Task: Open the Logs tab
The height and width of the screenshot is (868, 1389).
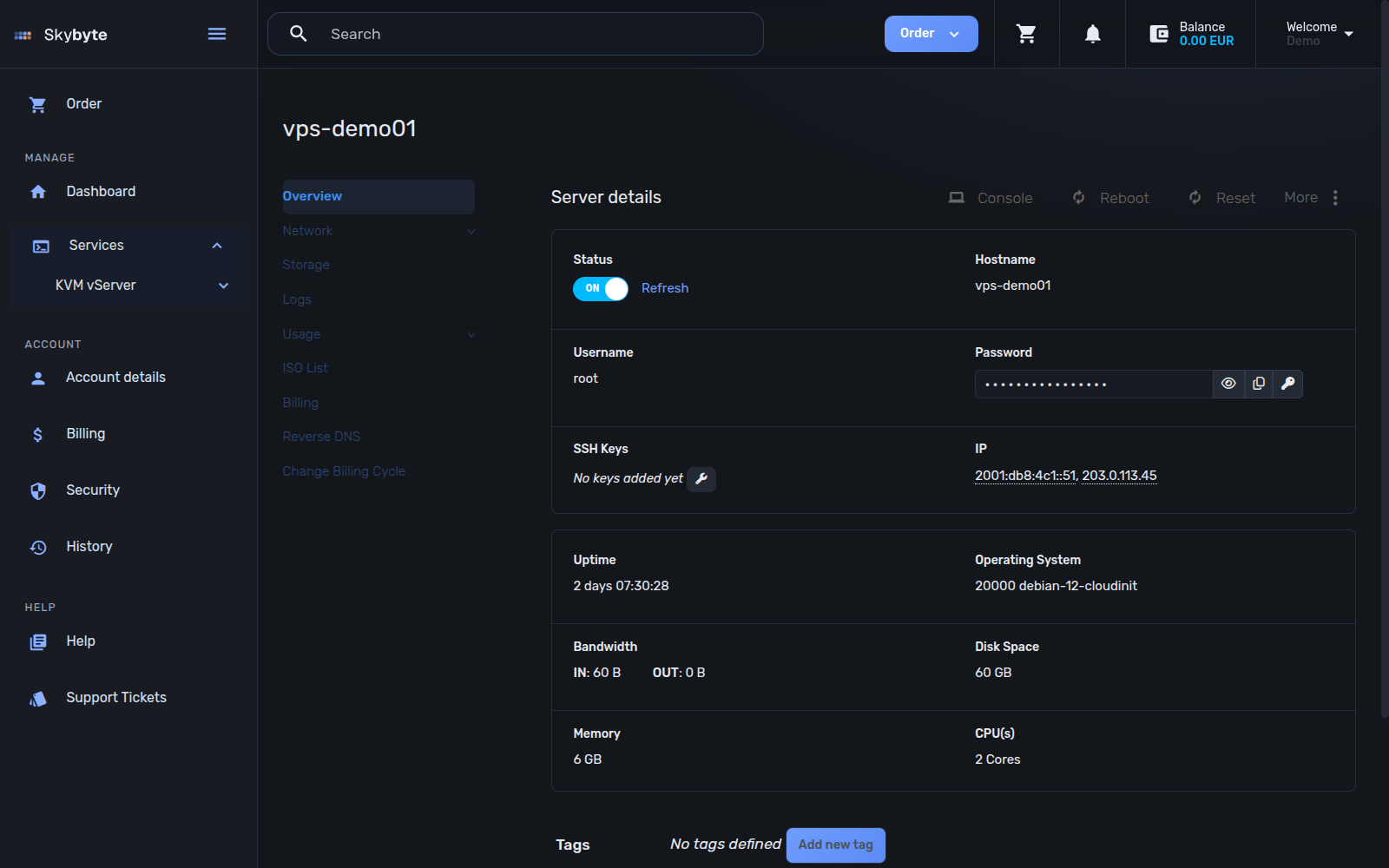Action: click(297, 299)
